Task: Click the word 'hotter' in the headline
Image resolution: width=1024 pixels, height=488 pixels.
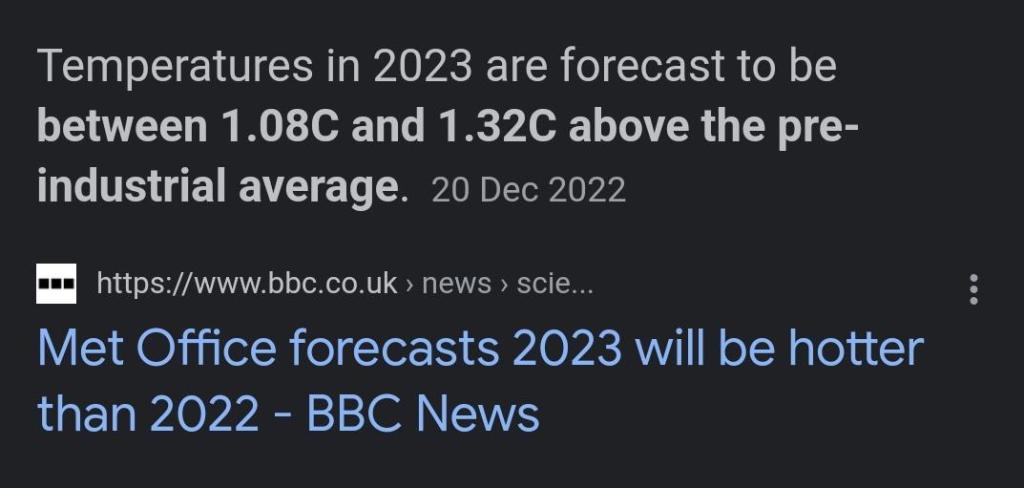Action: [855, 350]
